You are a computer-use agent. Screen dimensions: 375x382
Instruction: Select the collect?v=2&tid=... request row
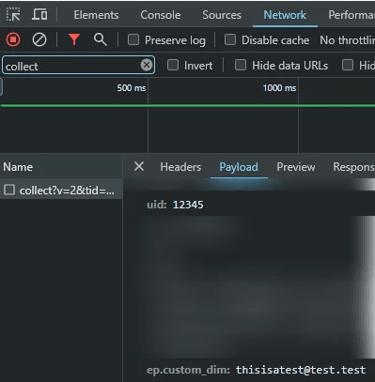[x=61, y=190]
